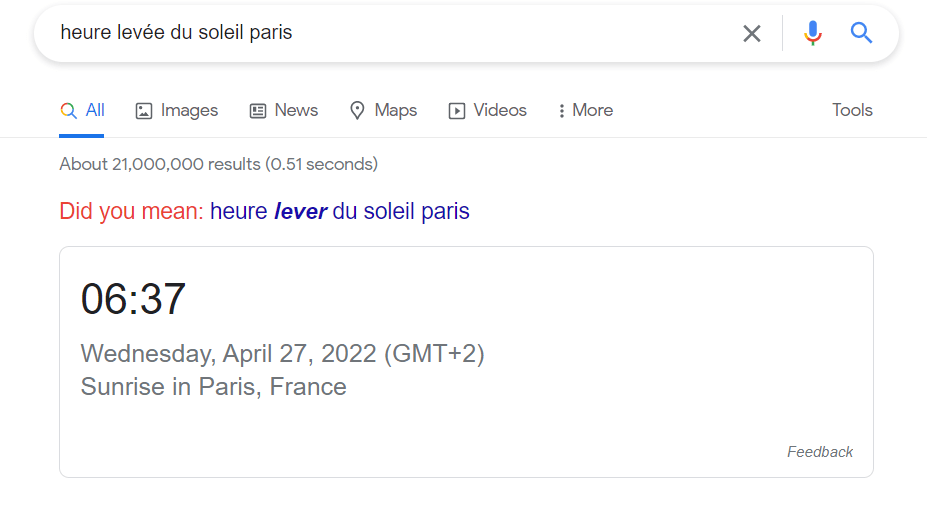
Task: Start voice search with the microphone icon
Action: click(x=813, y=33)
